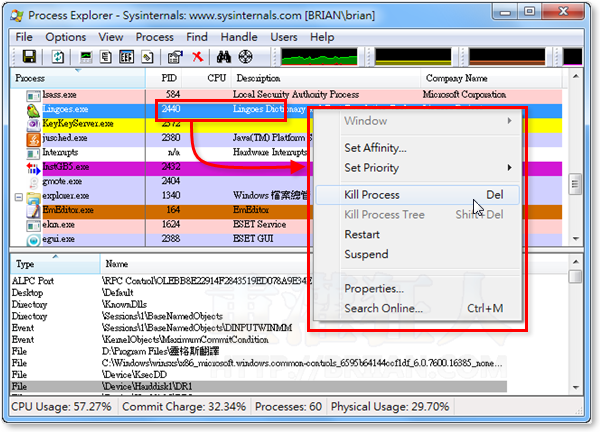Sort lower pane by Type column

coord(55,264)
